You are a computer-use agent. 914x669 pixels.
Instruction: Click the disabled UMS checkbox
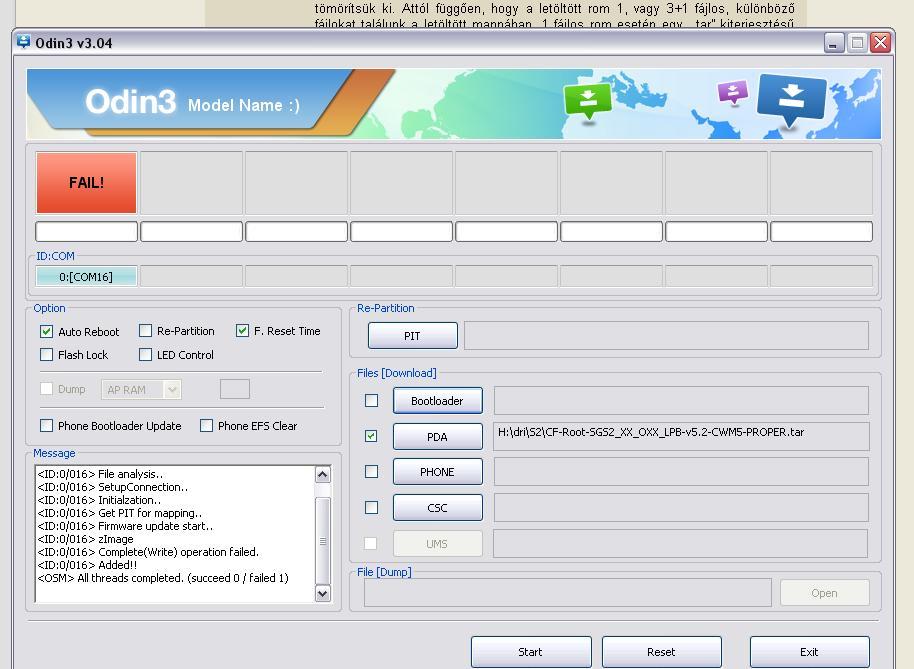371,544
